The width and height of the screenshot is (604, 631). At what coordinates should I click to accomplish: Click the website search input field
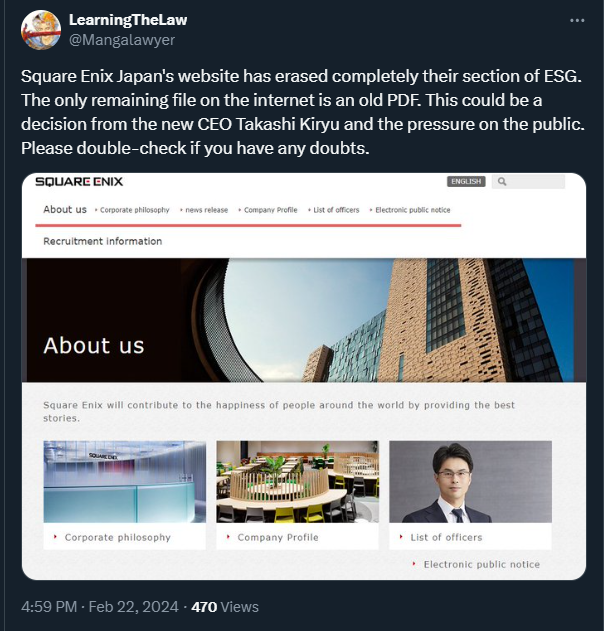[528, 181]
